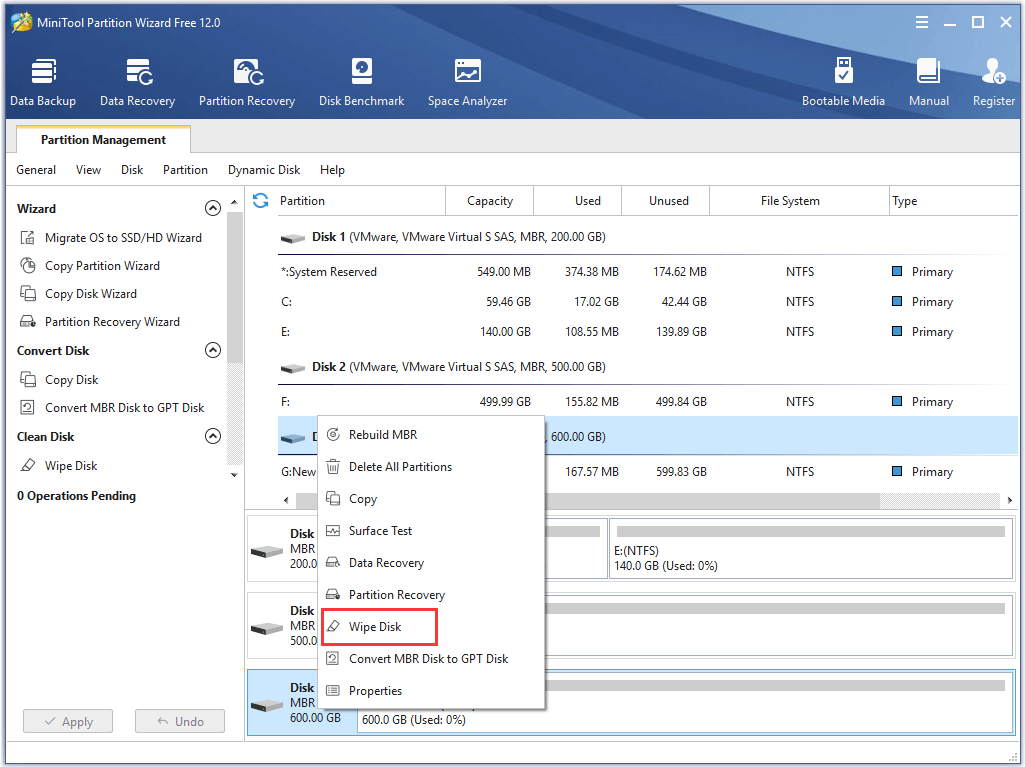Image resolution: width=1025 pixels, height=767 pixels.
Task: Sort by the Capacity column header
Action: [x=490, y=201]
